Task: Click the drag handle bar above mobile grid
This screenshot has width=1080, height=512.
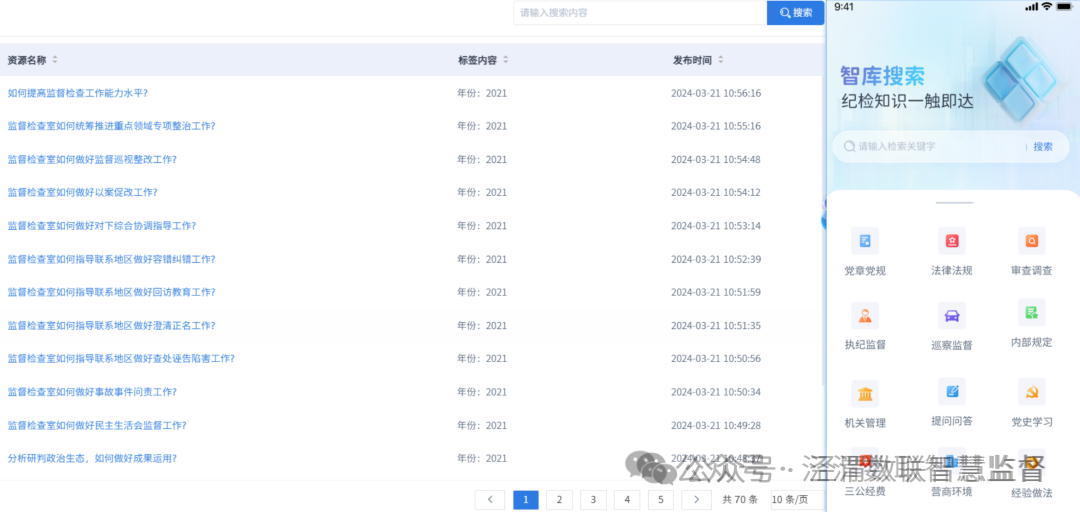Action: click(955, 203)
